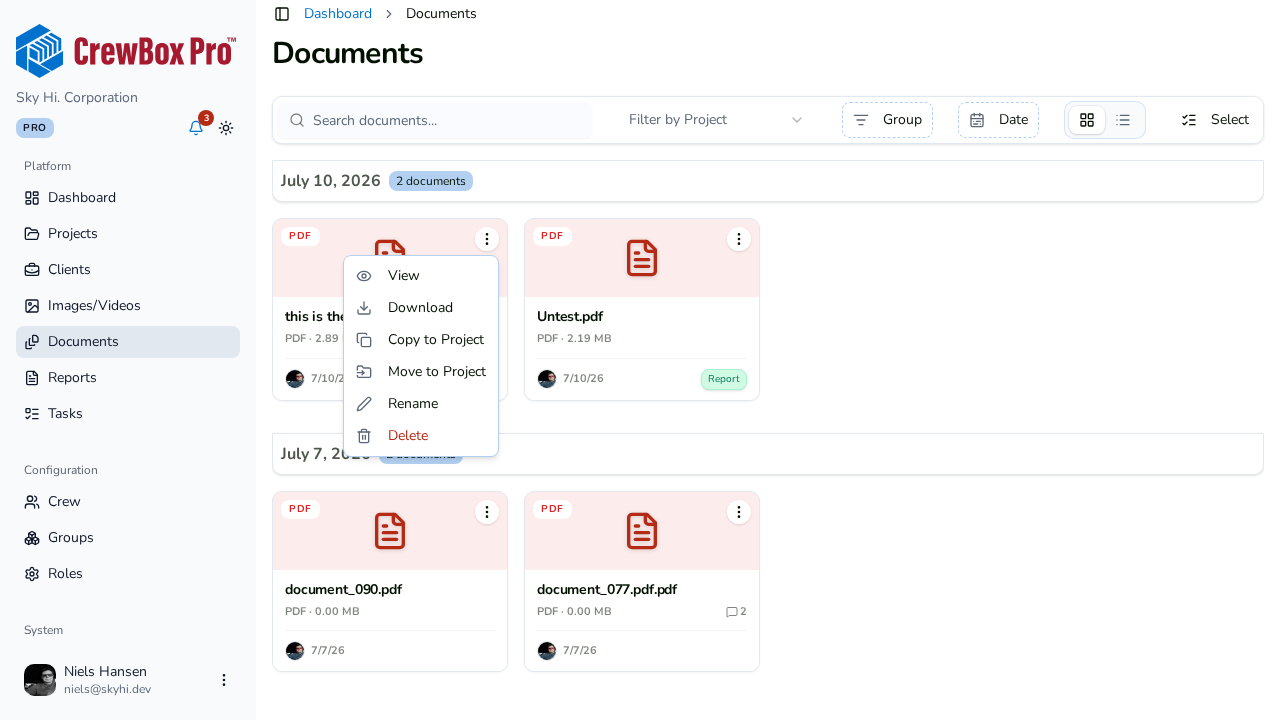Click the uploader avatar on document_090.pdf

(x=295, y=651)
